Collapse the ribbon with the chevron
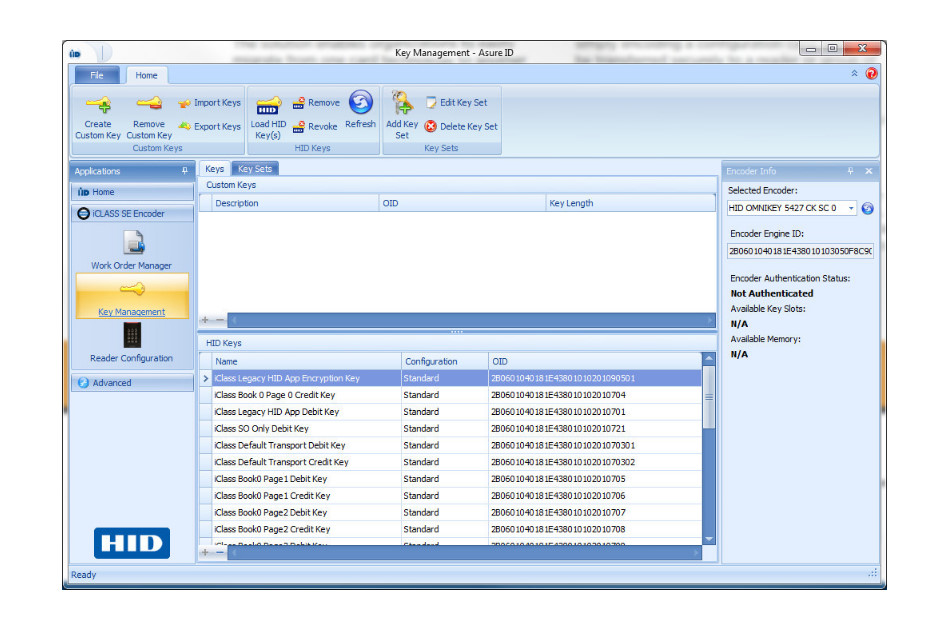Viewport: 950px width, 630px height. click(x=854, y=73)
